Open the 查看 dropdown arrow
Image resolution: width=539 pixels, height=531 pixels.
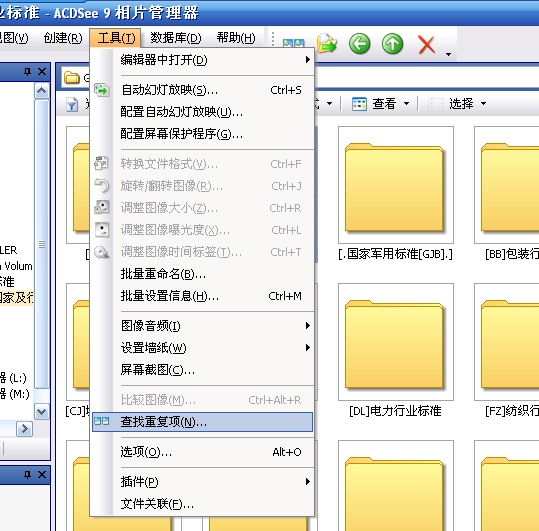coord(407,104)
